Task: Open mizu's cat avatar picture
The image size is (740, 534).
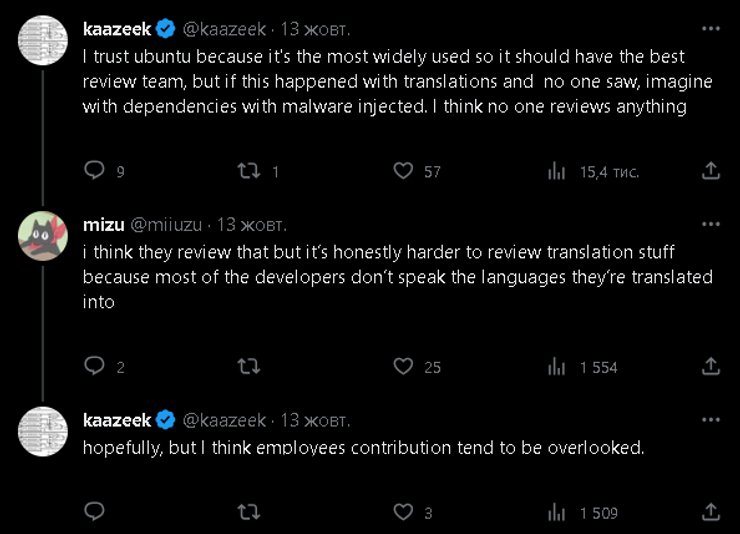Action: click(43, 238)
